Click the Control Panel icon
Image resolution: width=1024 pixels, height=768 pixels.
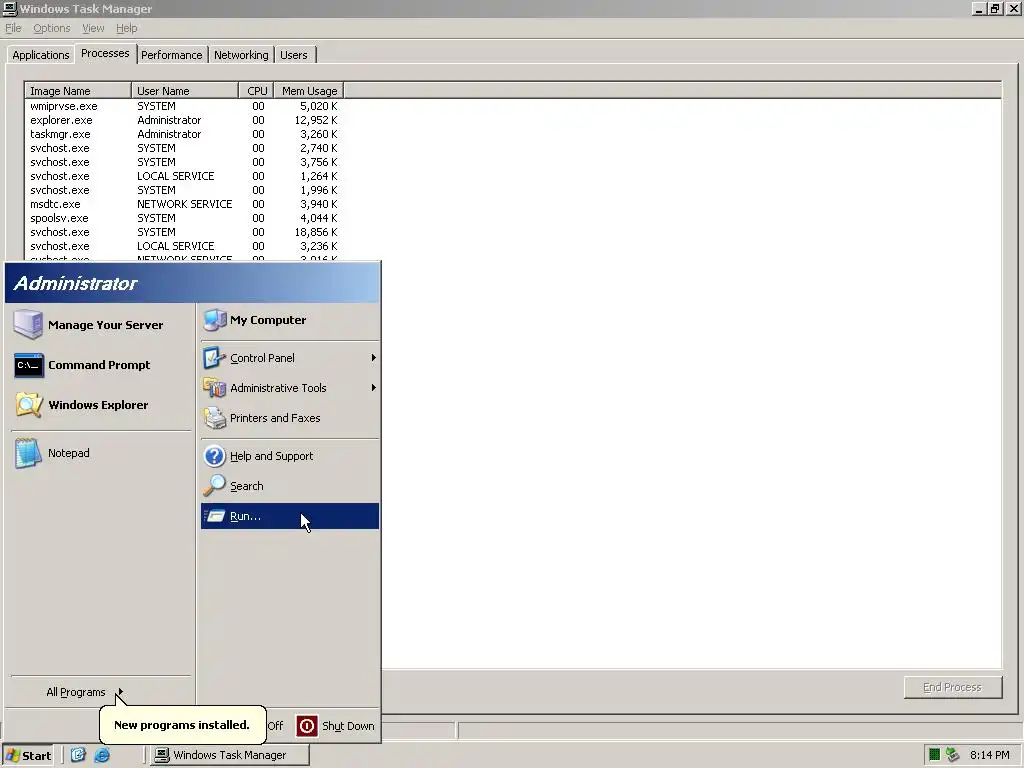tap(214, 358)
